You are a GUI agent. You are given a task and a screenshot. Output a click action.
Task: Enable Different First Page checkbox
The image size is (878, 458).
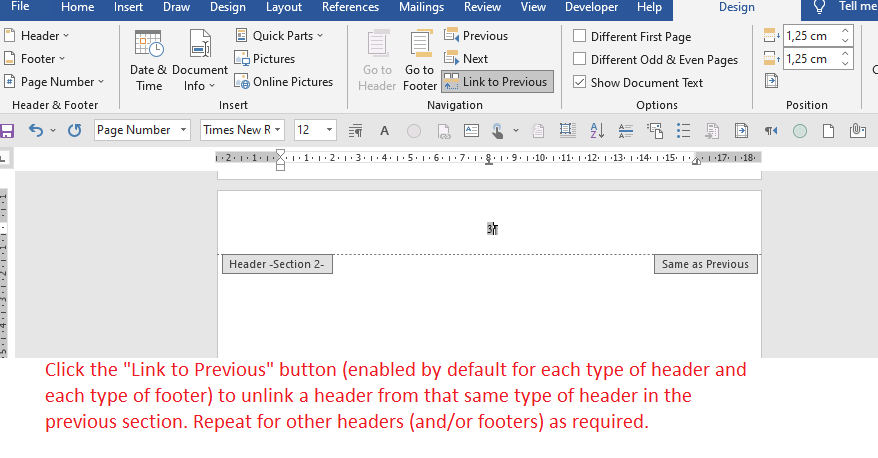(580, 36)
